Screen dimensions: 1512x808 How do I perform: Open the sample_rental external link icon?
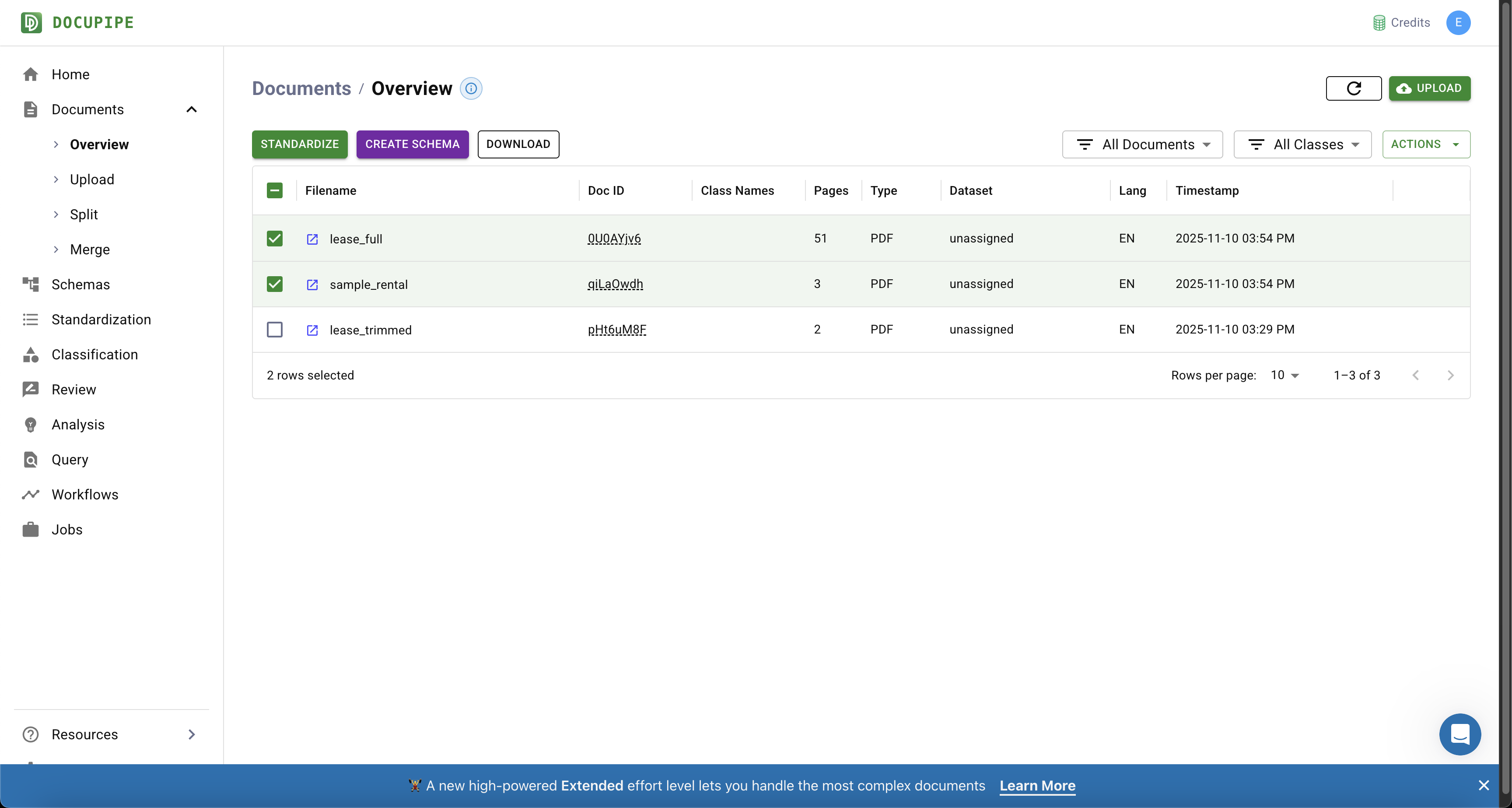click(x=312, y=284)
